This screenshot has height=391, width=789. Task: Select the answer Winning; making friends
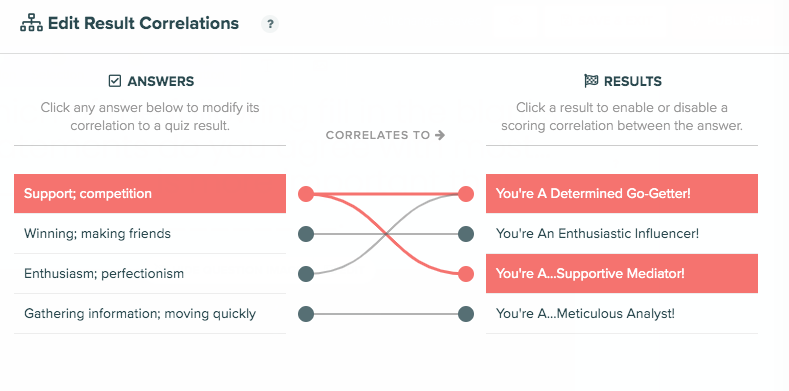pyautogui.click(x=150, y=233)
